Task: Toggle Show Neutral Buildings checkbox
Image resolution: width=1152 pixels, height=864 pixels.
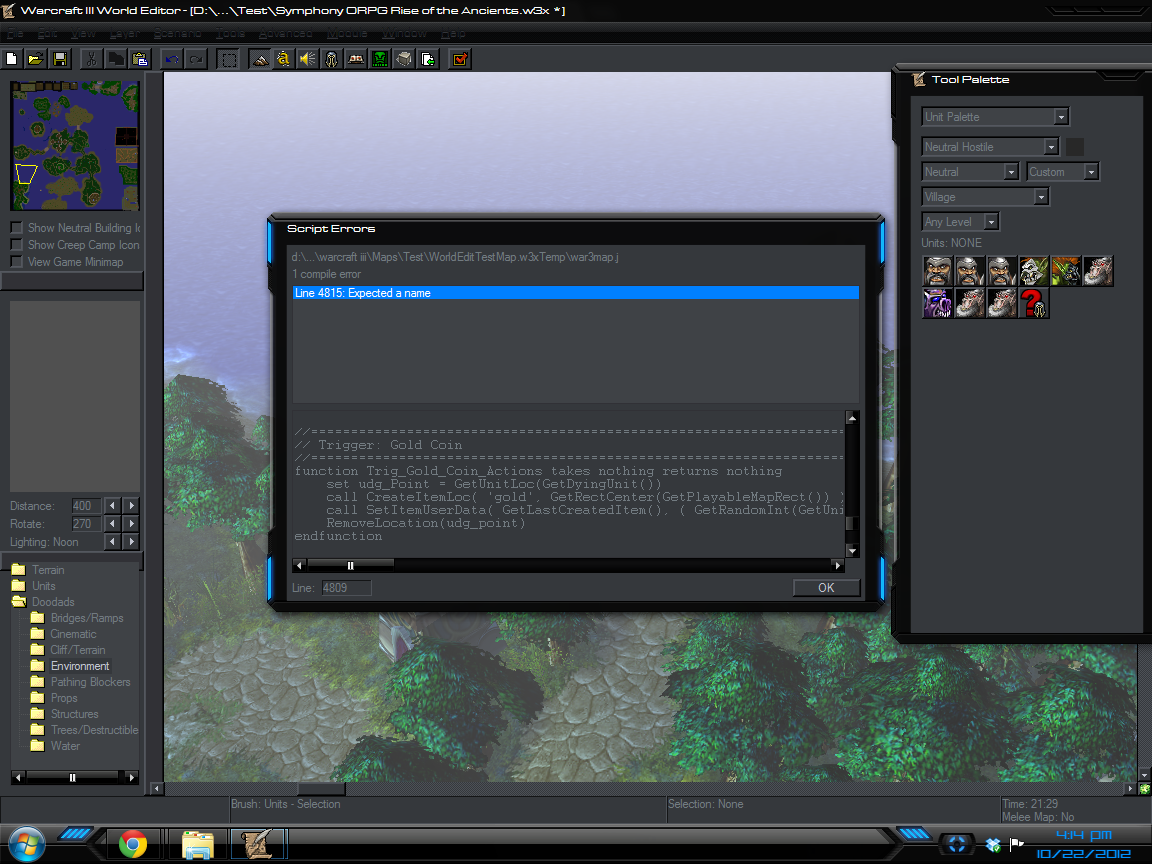Action: [x=17, y=228]
